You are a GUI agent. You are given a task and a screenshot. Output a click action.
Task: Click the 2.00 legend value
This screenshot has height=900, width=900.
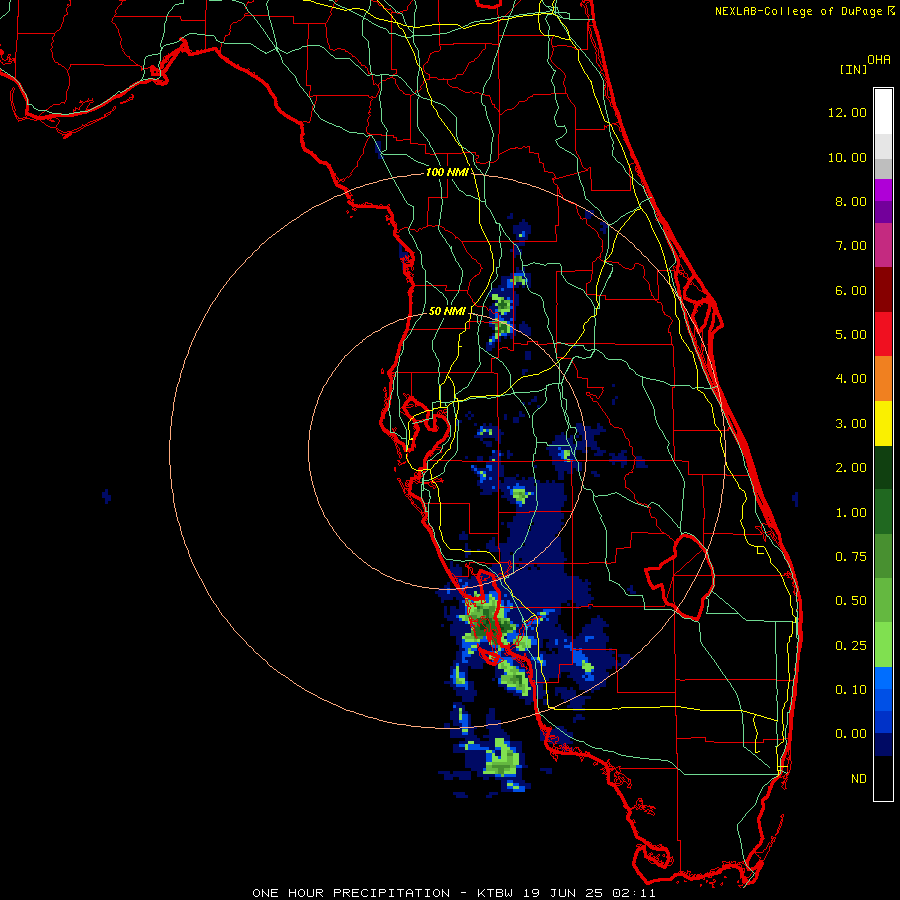click(851, 468)
